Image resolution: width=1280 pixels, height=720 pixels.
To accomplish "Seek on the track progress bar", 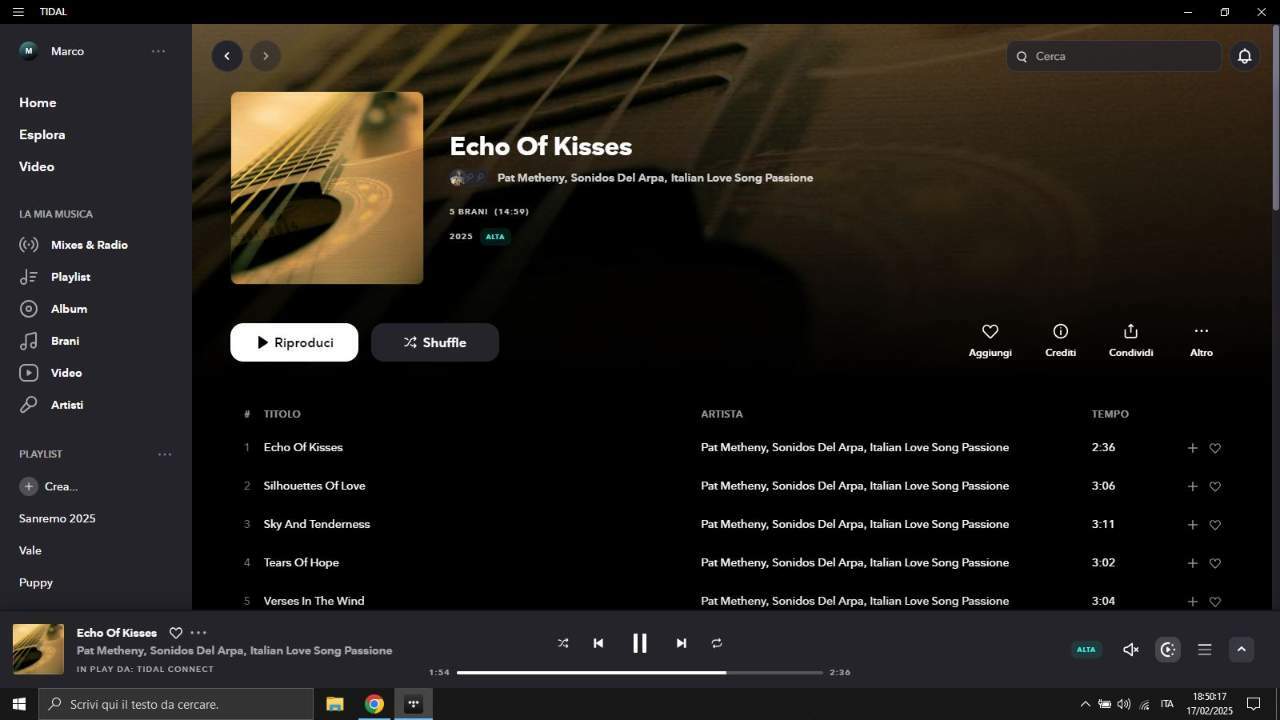I will coord(640,672).
